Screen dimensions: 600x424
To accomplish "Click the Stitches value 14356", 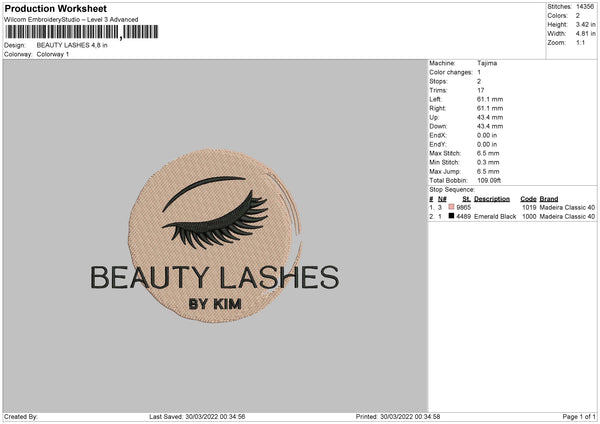I will pos(585,7).
